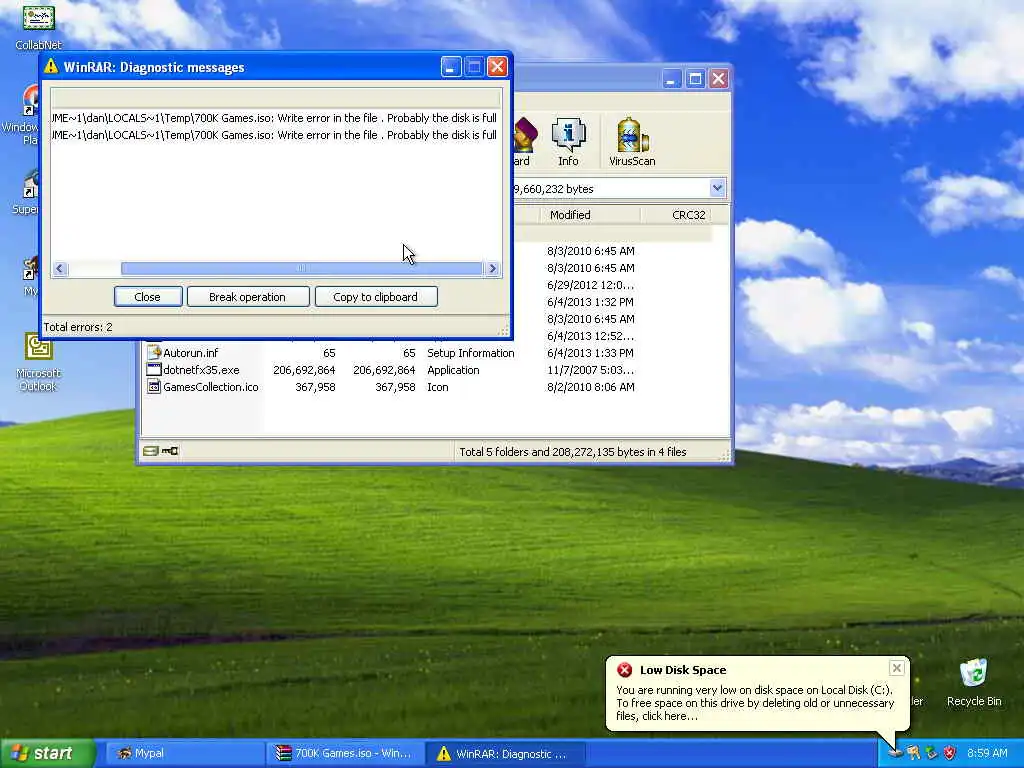
Task: Switch to WinRAR Diagnostic taskbar button
Action: [x=507, y=754]
